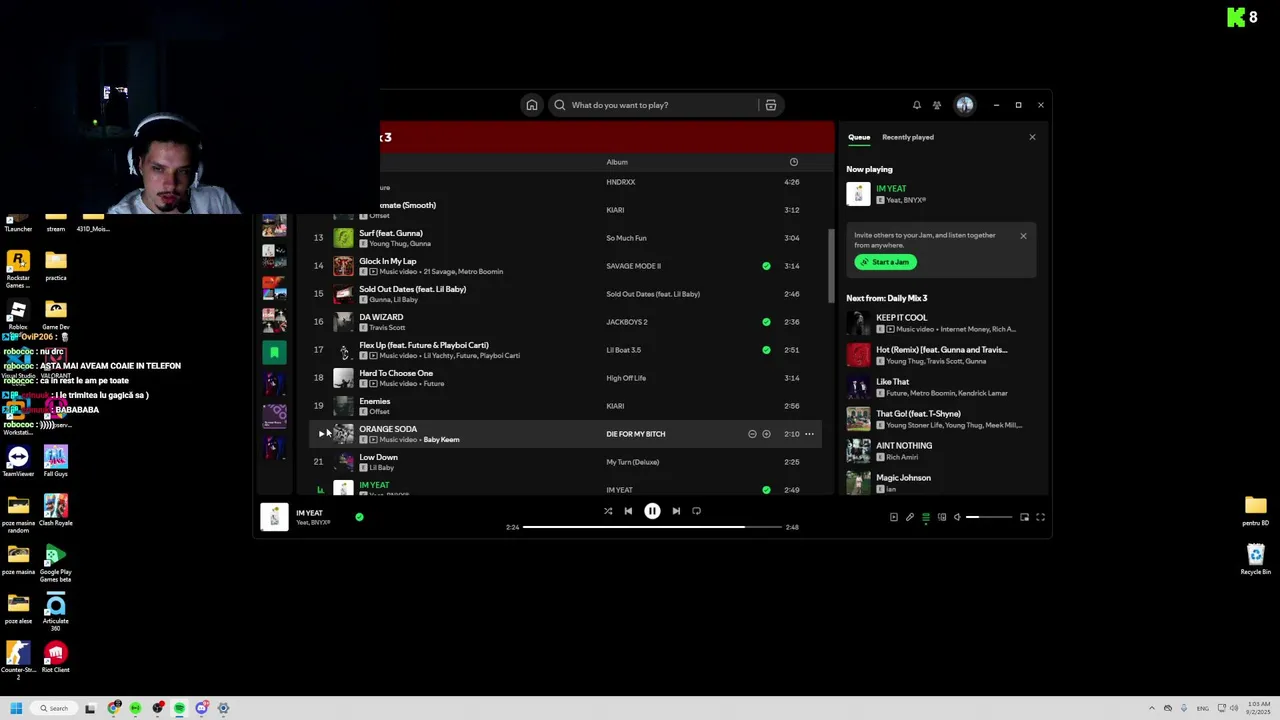Select That Go! (feat. T-Shyne) in the queue
Viewport: 1280px width, 720px height.
pos(940,418)
